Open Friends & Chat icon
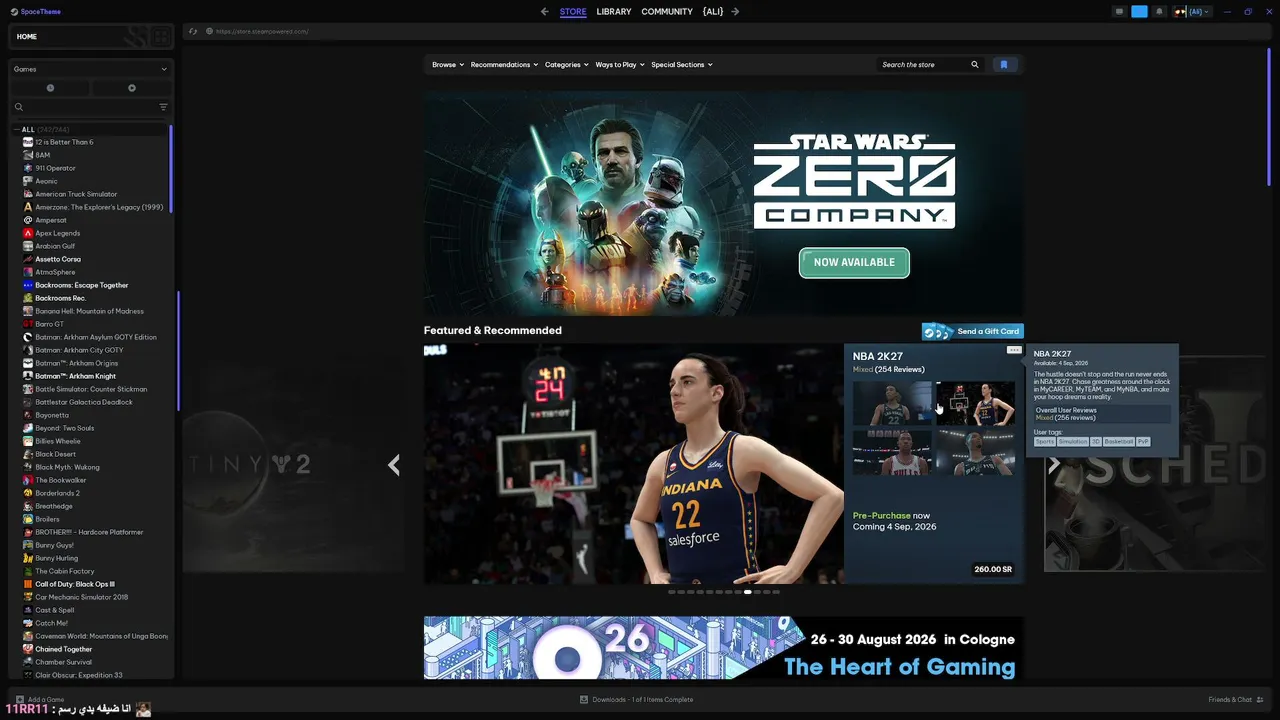This screenshot has height=720, width=1280. pos(1261,700)
